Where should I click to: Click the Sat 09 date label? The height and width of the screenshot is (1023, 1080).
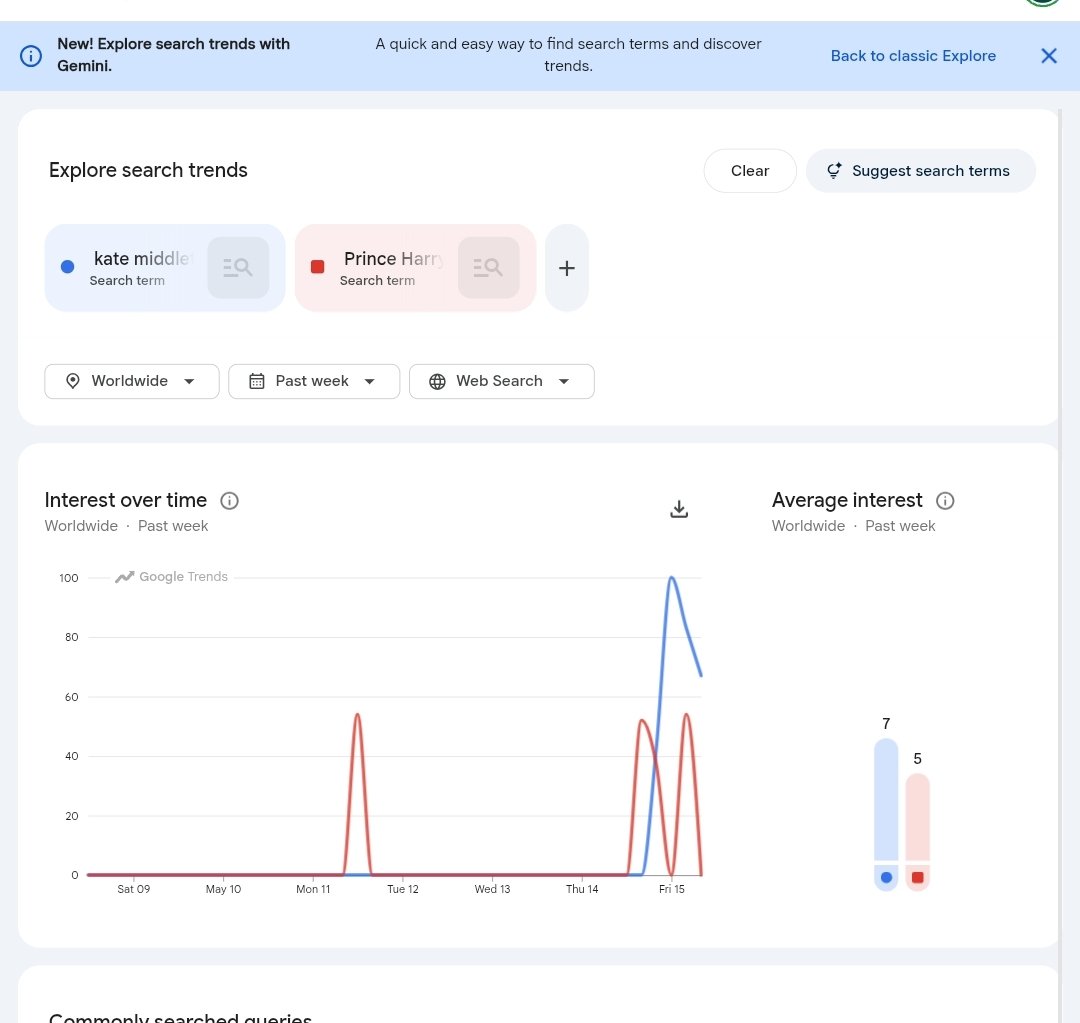pyautogui.click(x=133, y=889)
